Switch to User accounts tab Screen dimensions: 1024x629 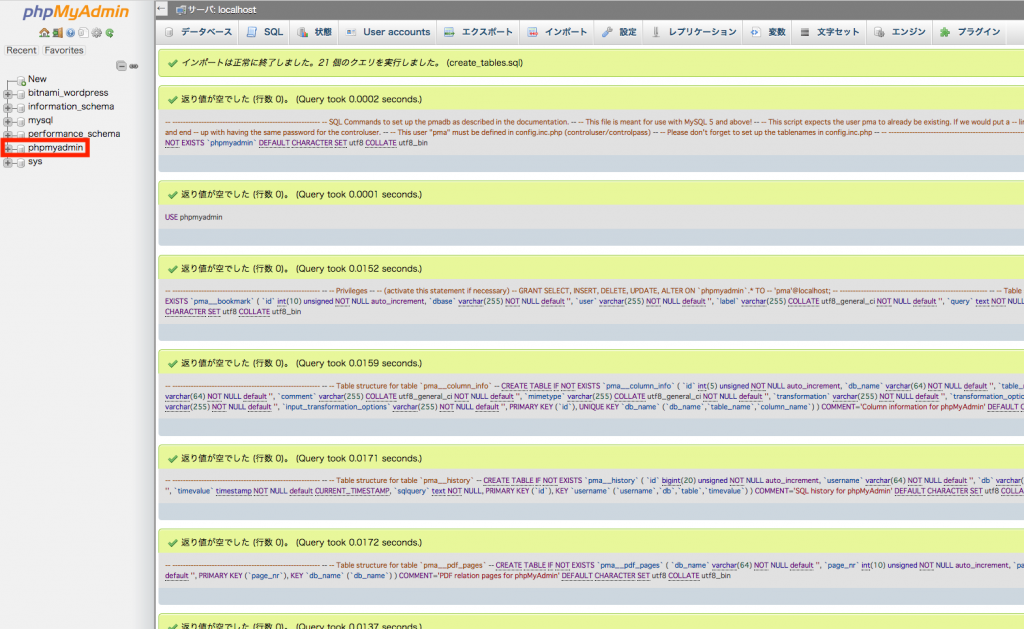[388, 32]
